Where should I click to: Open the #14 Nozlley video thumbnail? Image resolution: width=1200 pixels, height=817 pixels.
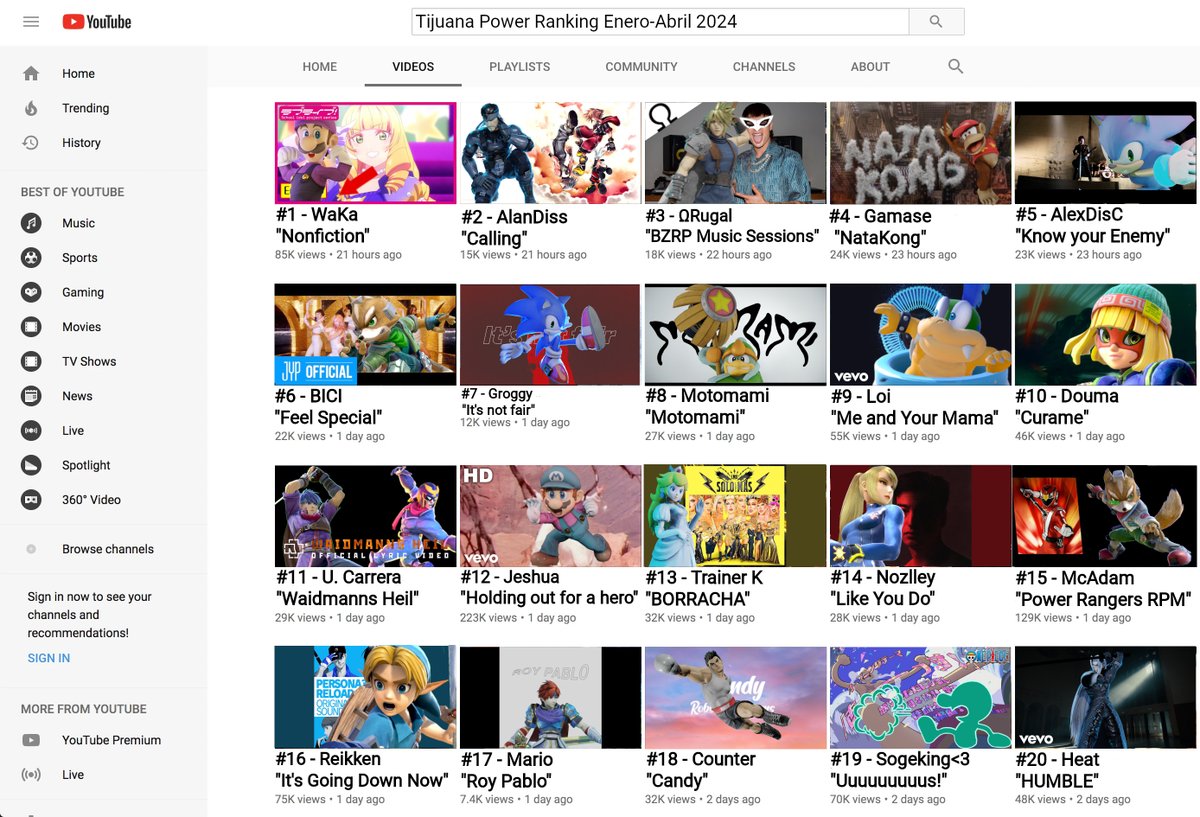pyautogui.click(x=920, y=516)
